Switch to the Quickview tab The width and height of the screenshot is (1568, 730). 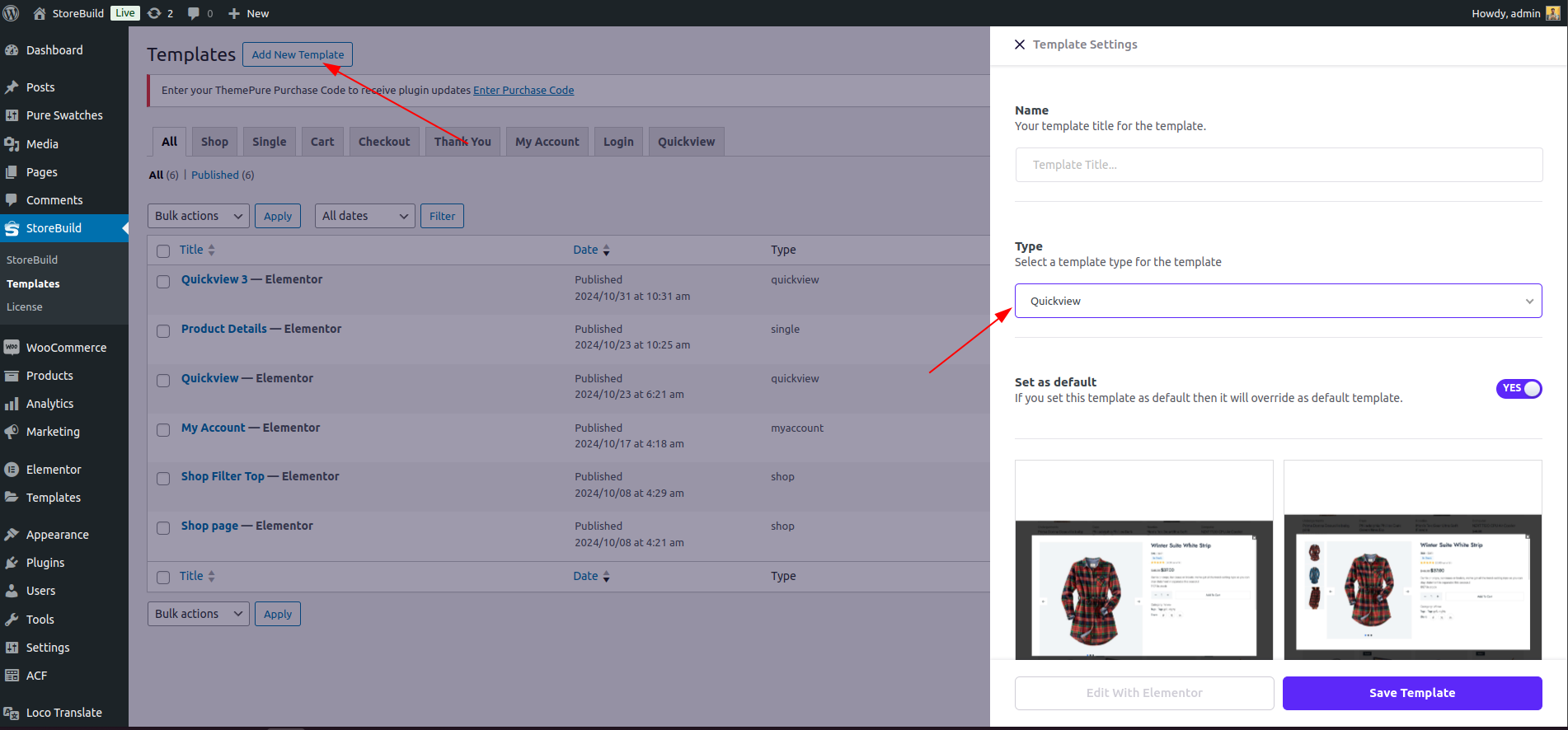687,142
